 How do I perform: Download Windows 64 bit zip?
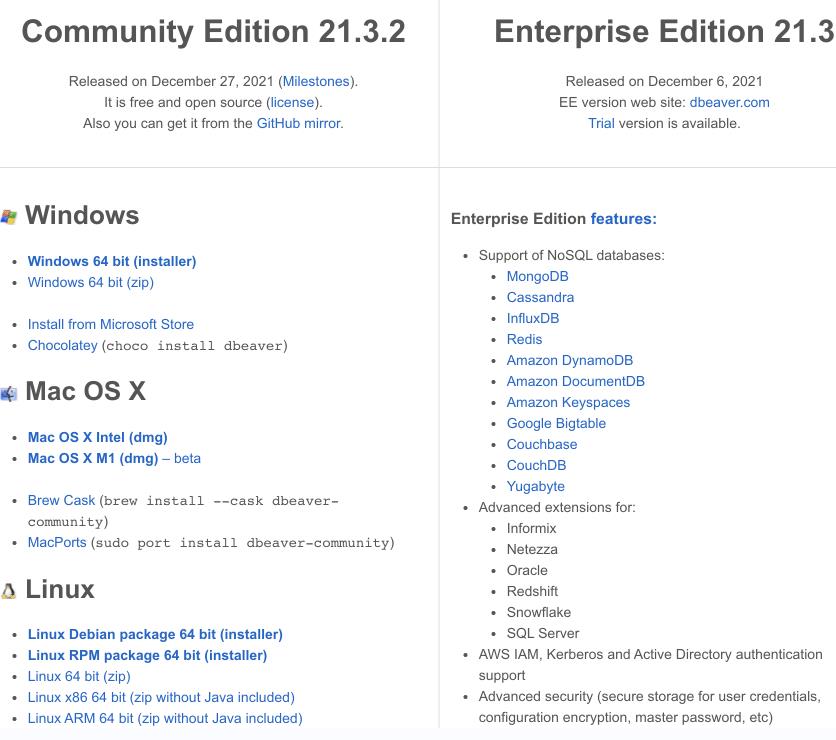click(91, 282)
